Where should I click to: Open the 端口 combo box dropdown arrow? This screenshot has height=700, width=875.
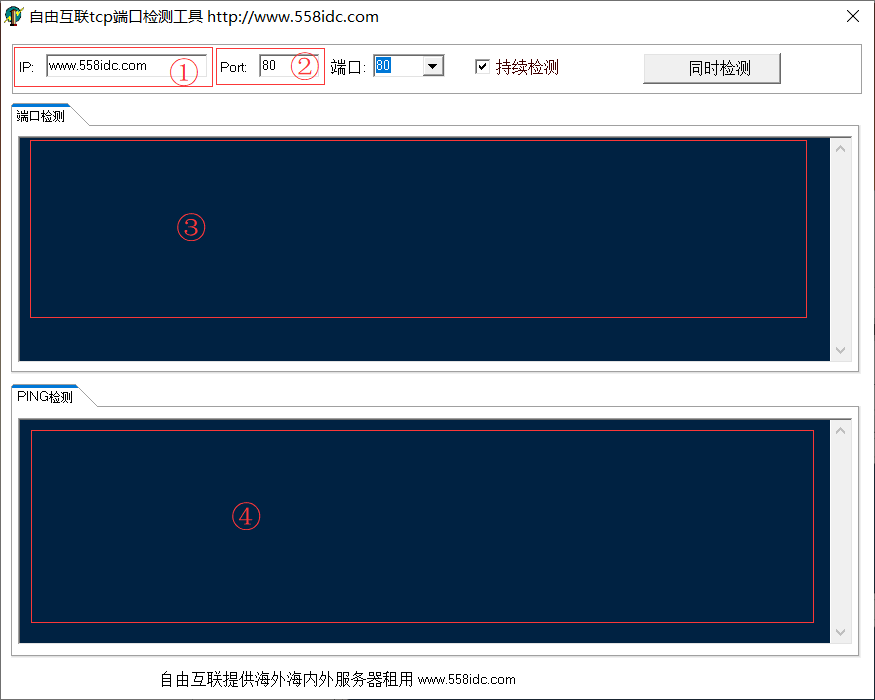(432, 66)
